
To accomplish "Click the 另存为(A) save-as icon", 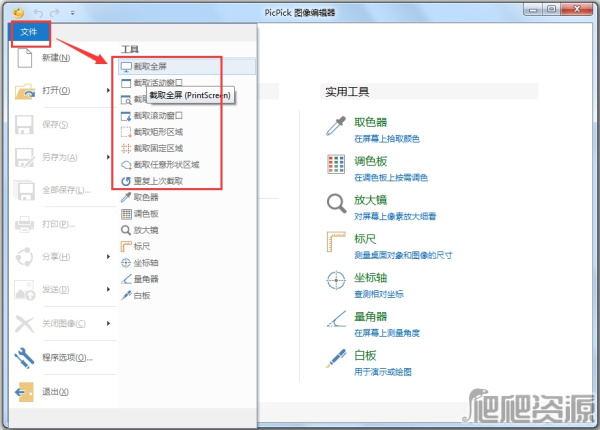I will coord(24,158).
